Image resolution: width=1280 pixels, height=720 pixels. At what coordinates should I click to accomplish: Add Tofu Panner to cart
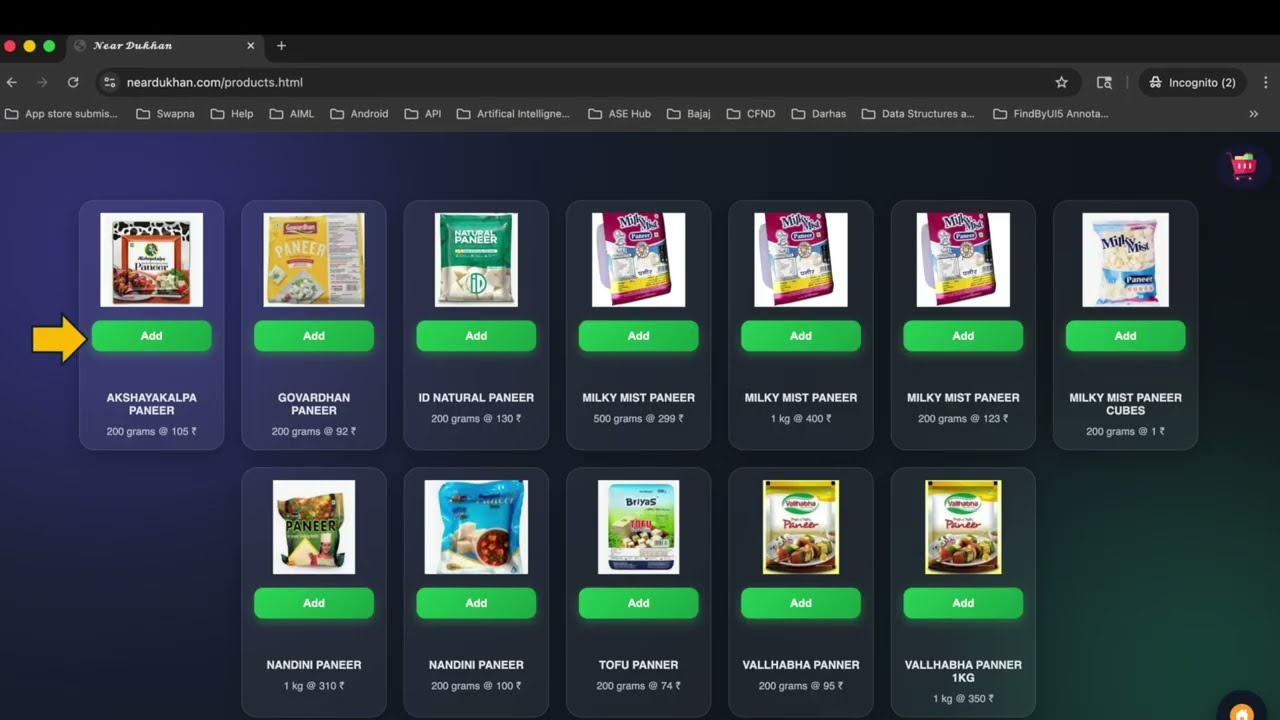(638, 603)
